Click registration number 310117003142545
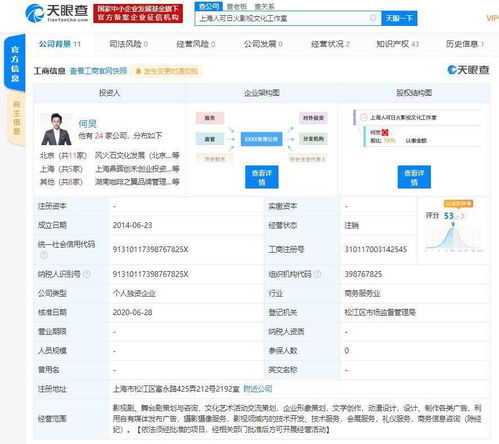The image size is (499, 444). tap(376, 249)
